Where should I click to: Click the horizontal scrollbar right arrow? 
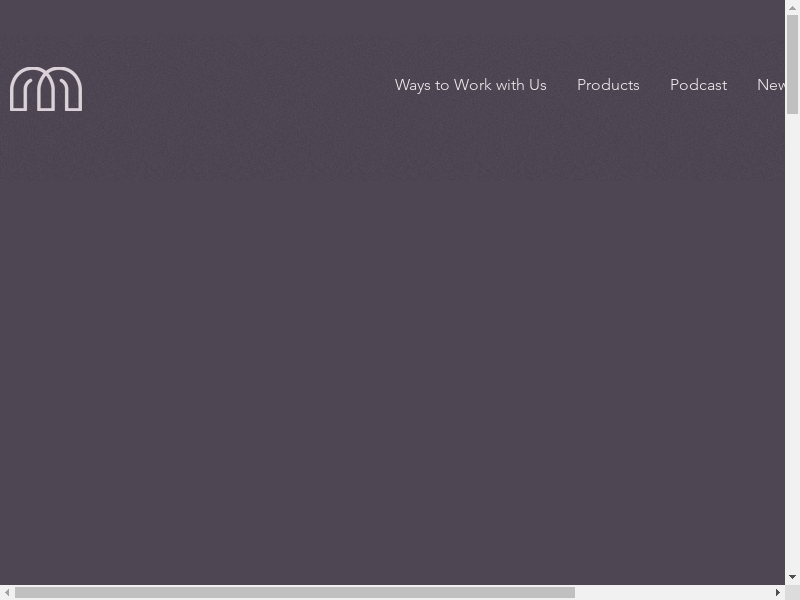[x=777, y=592]
